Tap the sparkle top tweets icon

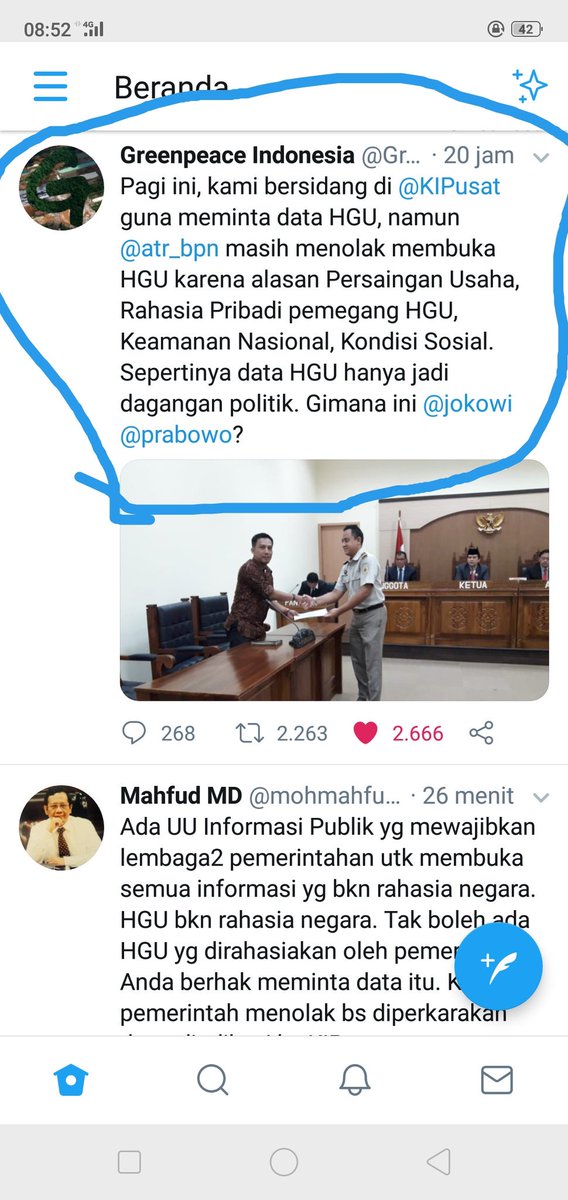coord(530,86)
